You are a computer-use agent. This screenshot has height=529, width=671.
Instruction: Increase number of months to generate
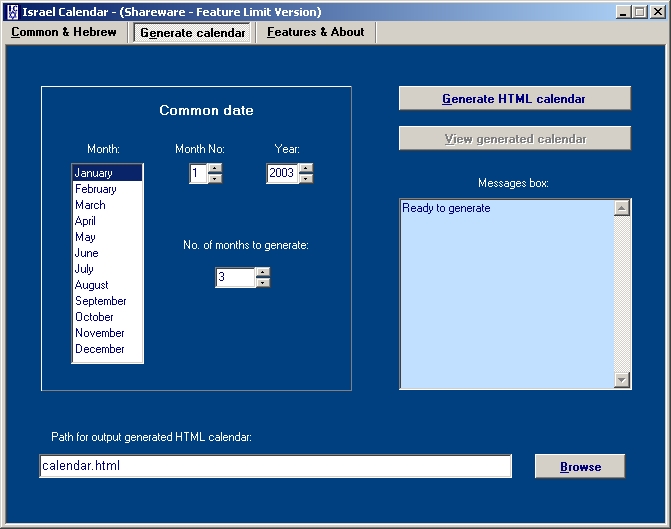click(x=263, y=272)
